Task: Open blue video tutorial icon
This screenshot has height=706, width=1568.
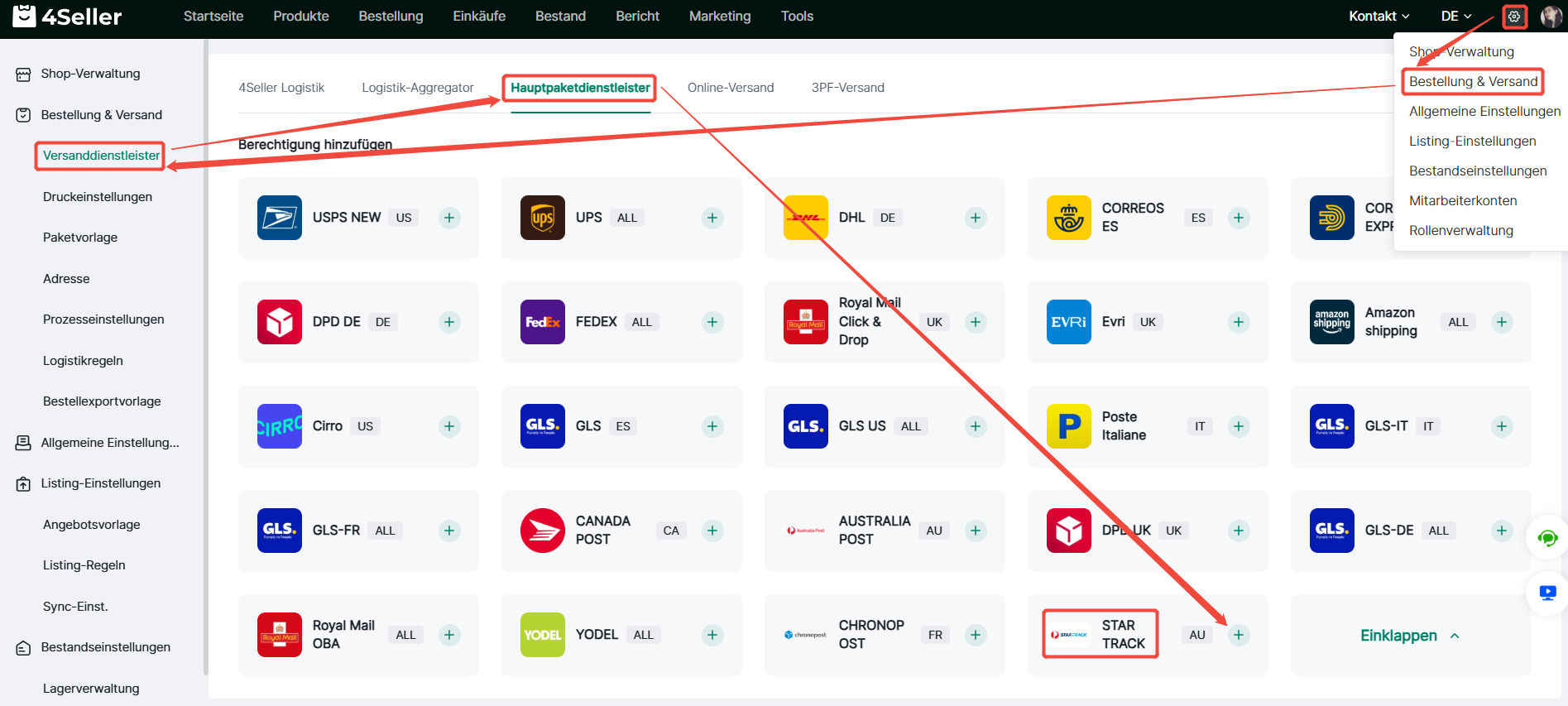Action: (x=1547, y=593)
